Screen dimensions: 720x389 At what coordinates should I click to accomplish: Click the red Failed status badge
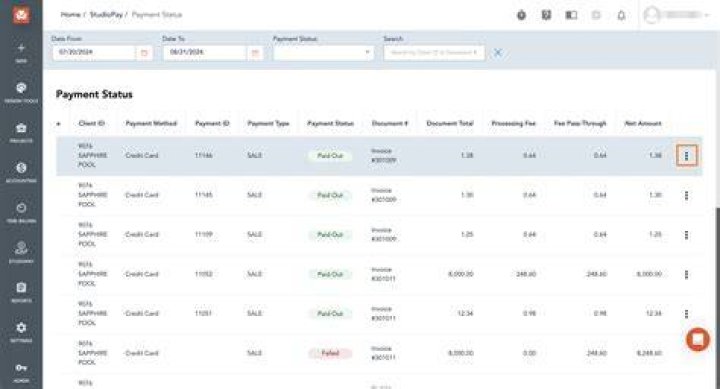(330, 353)
